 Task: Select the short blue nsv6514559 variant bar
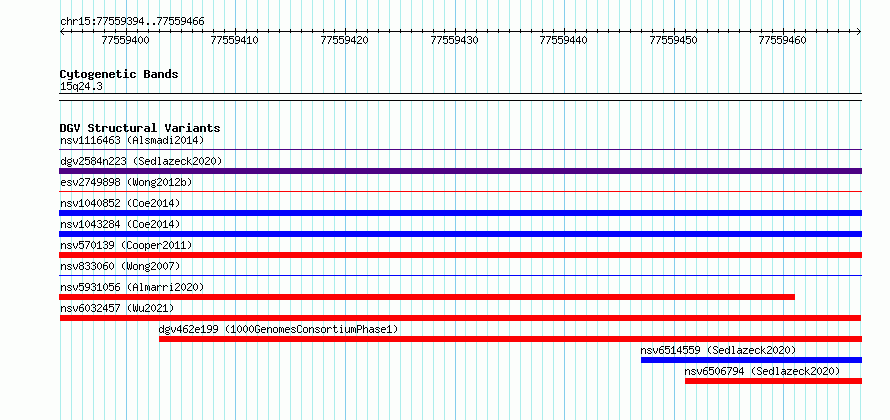752,360
